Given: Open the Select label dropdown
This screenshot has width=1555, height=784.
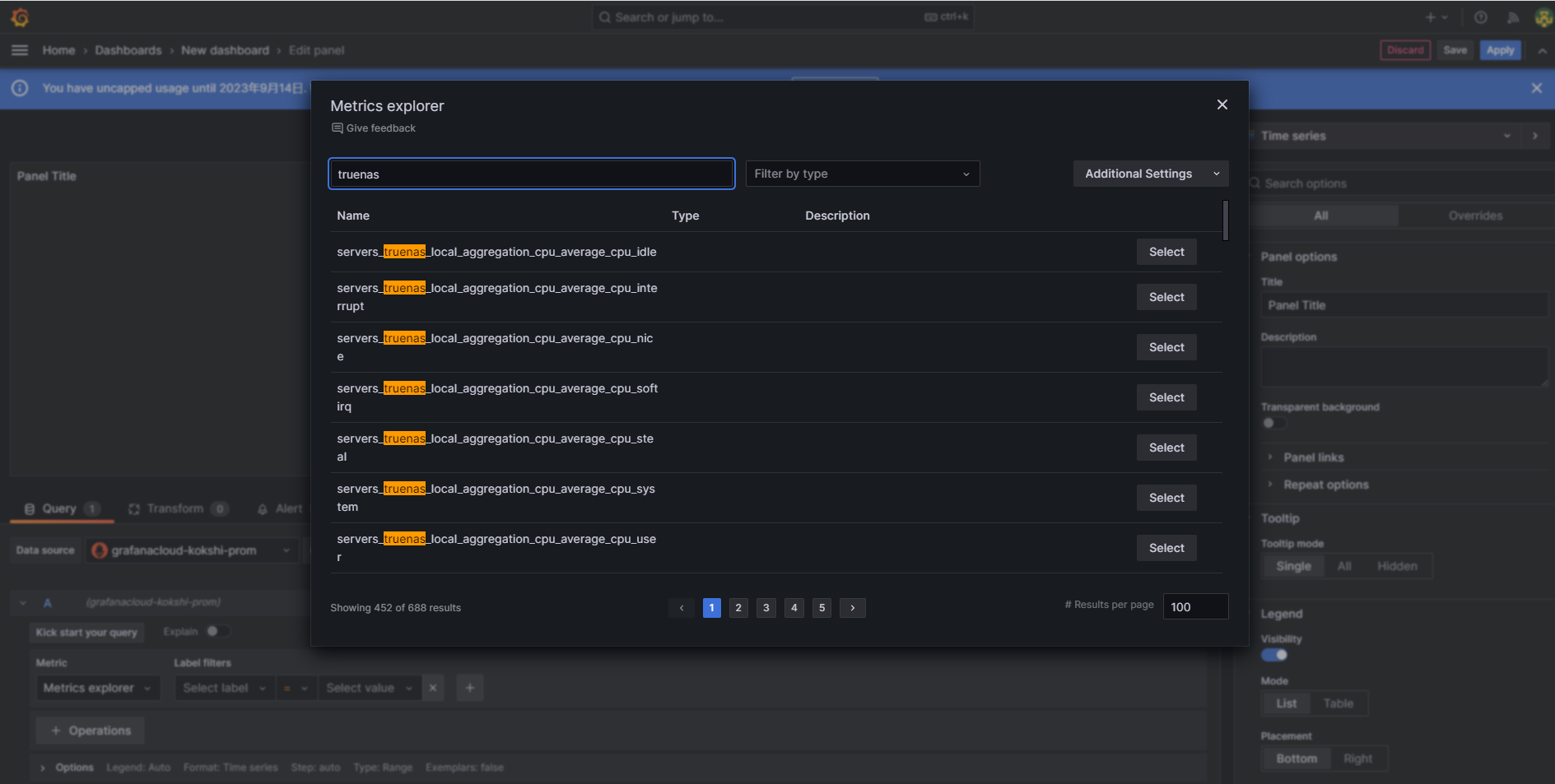Looking at the screenshot, I should (225, 688).
